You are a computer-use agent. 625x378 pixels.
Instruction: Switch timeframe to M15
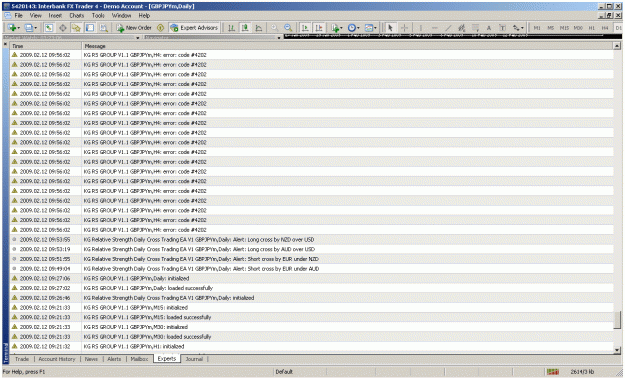coord(564,28)
